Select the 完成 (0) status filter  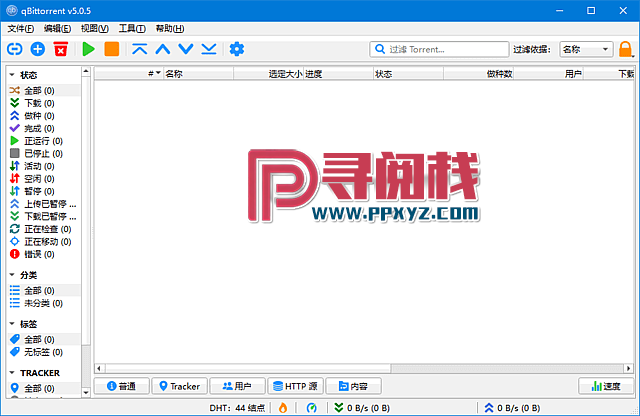(x=44, y=129)
